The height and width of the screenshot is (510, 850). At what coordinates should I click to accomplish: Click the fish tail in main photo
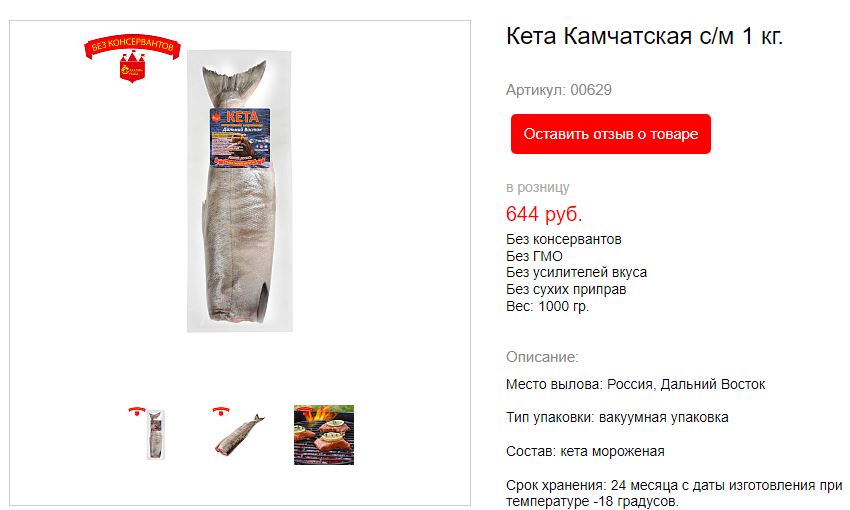(234, 81)
